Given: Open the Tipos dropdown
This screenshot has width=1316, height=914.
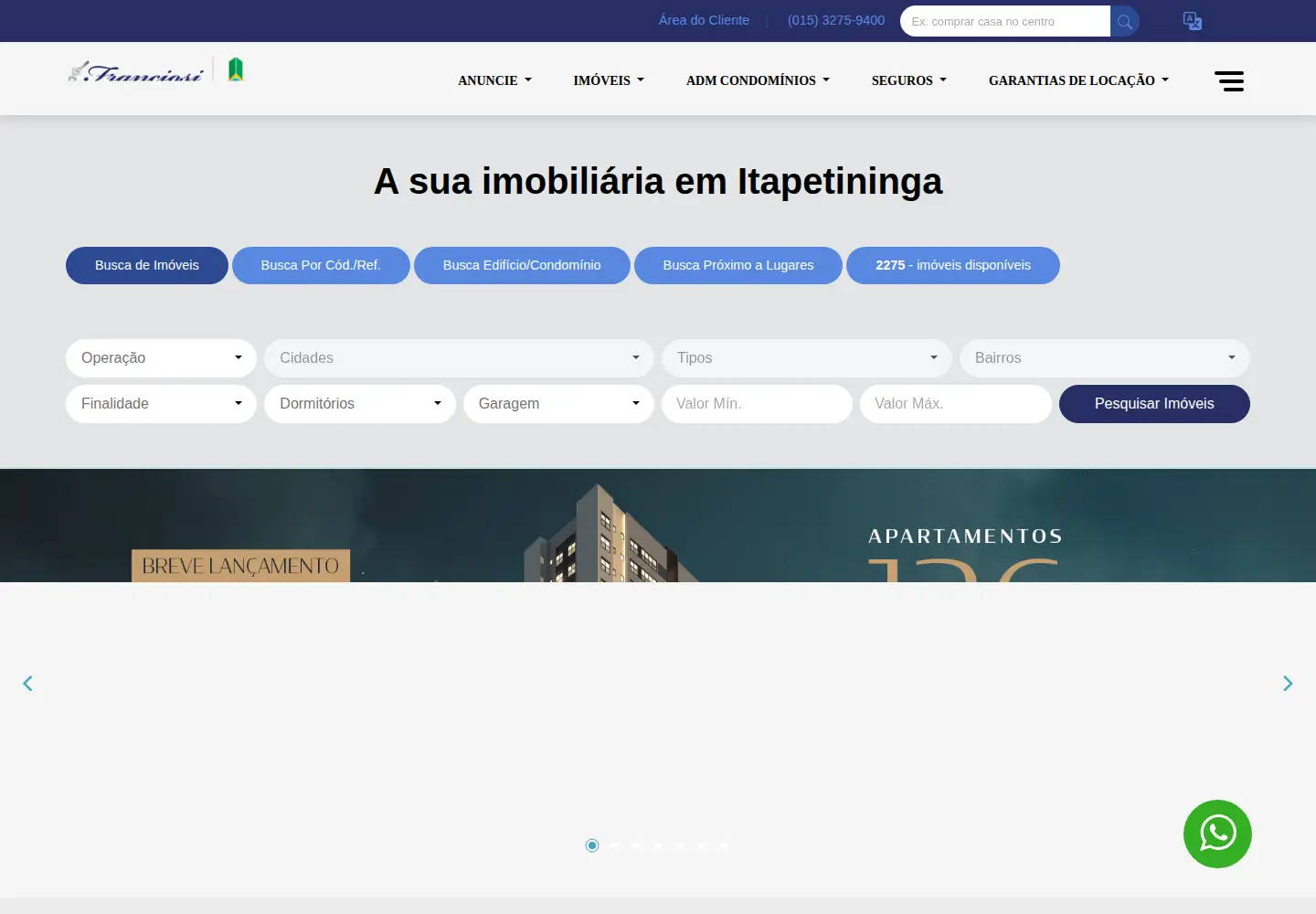Looking at the screenshot, I should (807, 358).
